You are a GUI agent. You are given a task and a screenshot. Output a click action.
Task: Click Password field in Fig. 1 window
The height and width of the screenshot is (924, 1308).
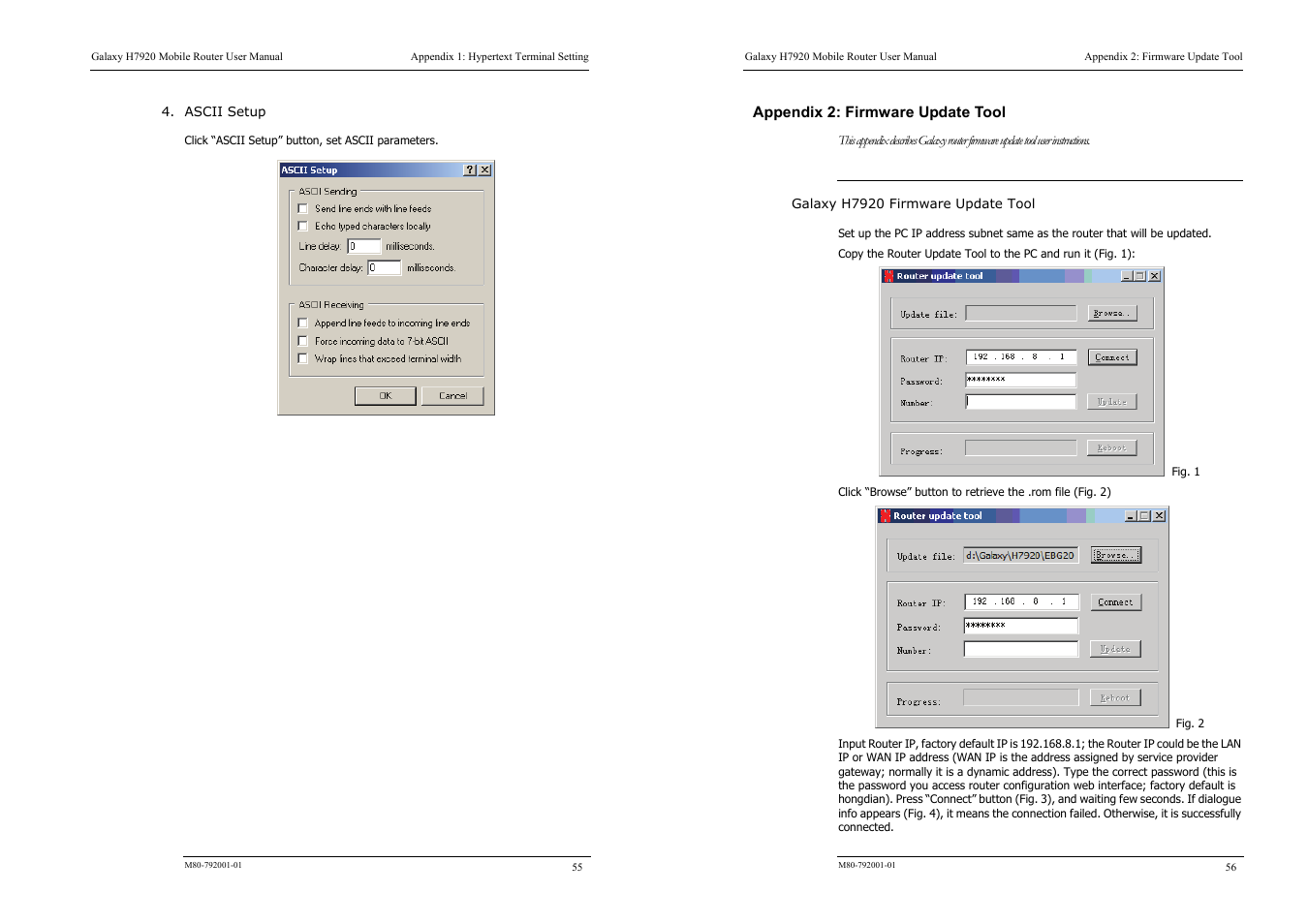(x=1021, y=380)
